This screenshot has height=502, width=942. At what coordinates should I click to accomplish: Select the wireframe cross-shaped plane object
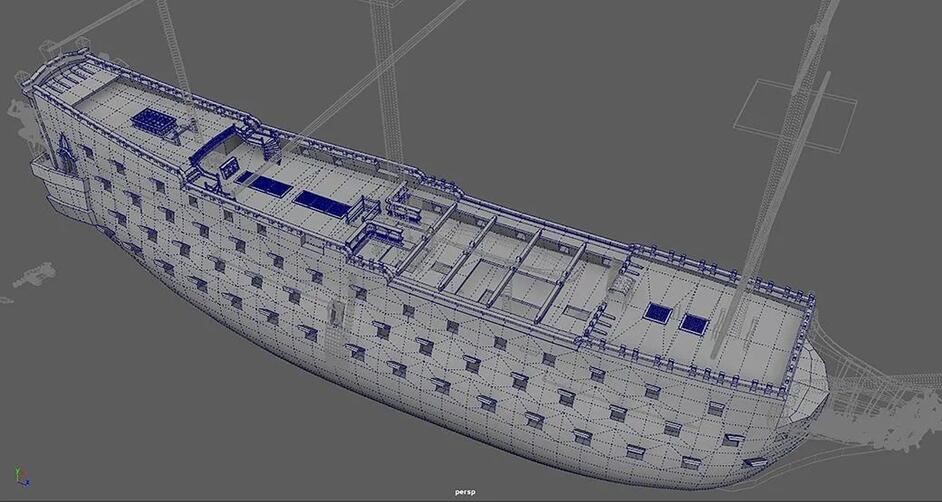795,114
